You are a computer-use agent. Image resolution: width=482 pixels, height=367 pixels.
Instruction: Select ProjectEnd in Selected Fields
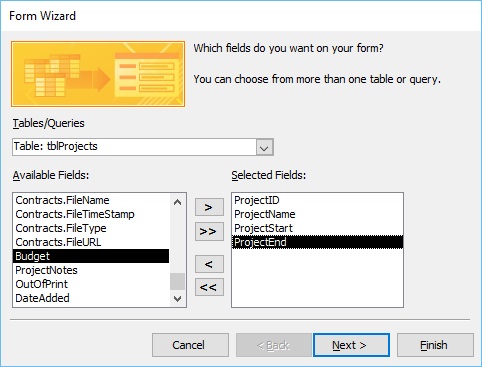(317, 242)
